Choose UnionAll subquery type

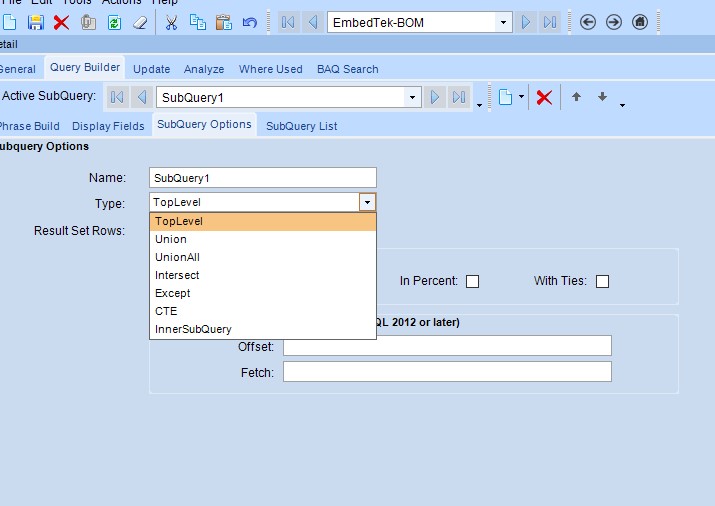263,257
